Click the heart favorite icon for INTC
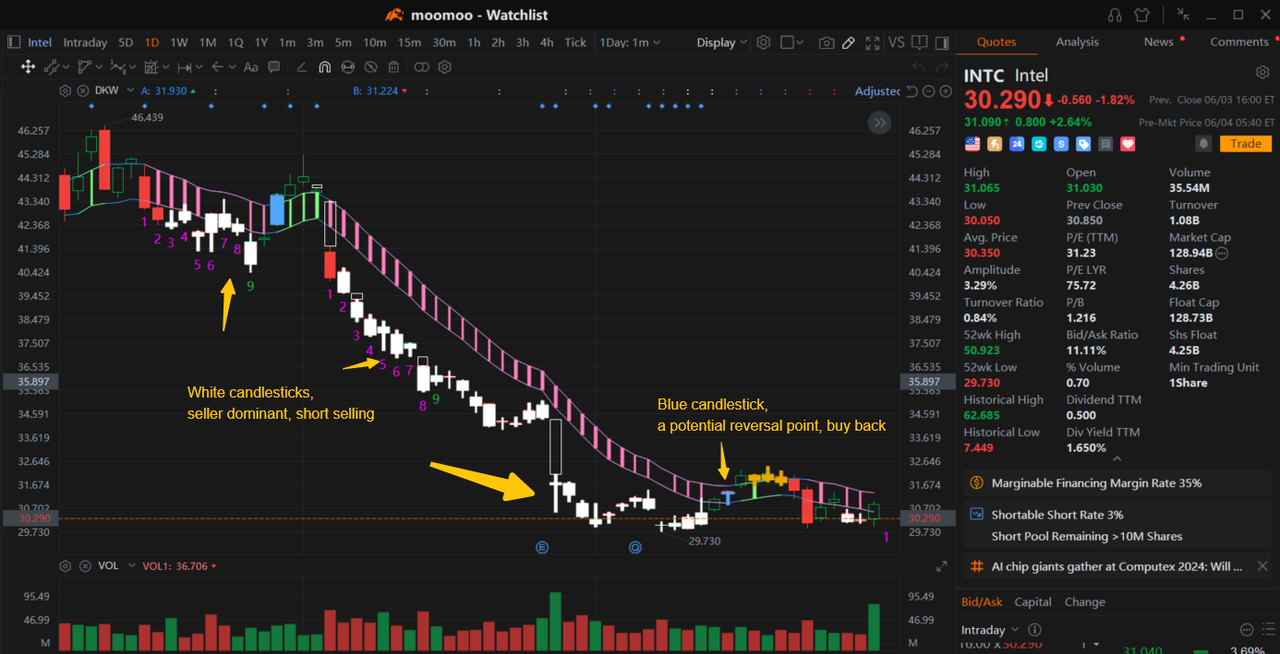 click(1128, 144)
